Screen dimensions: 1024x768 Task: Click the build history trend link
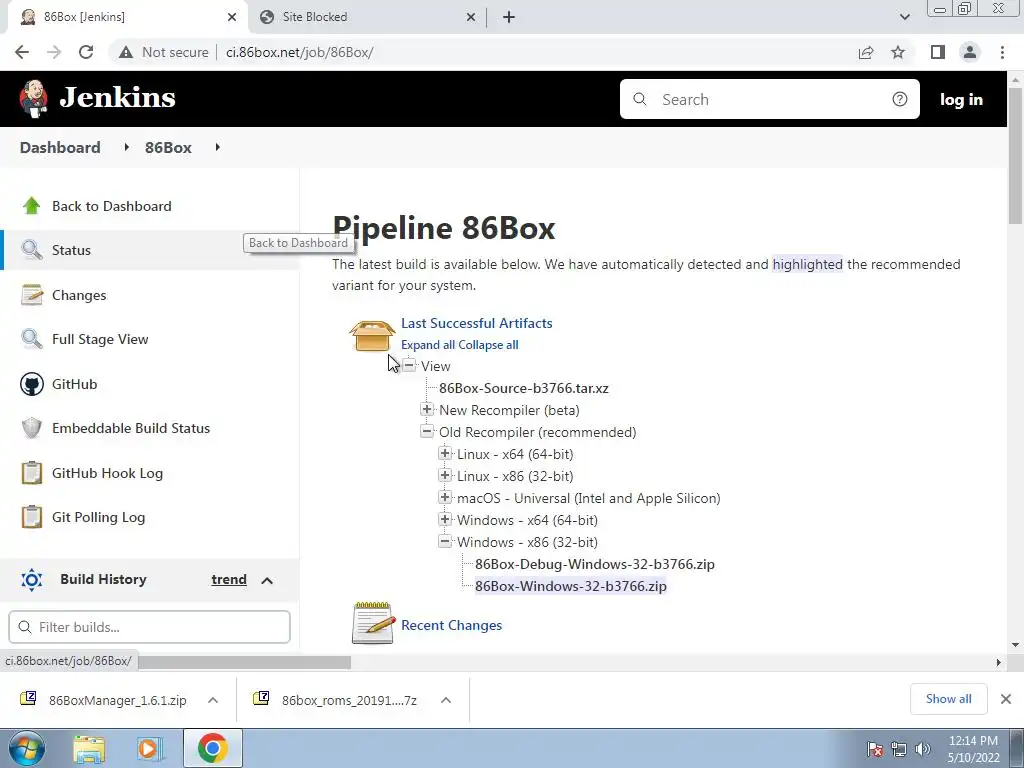point(229,579)
